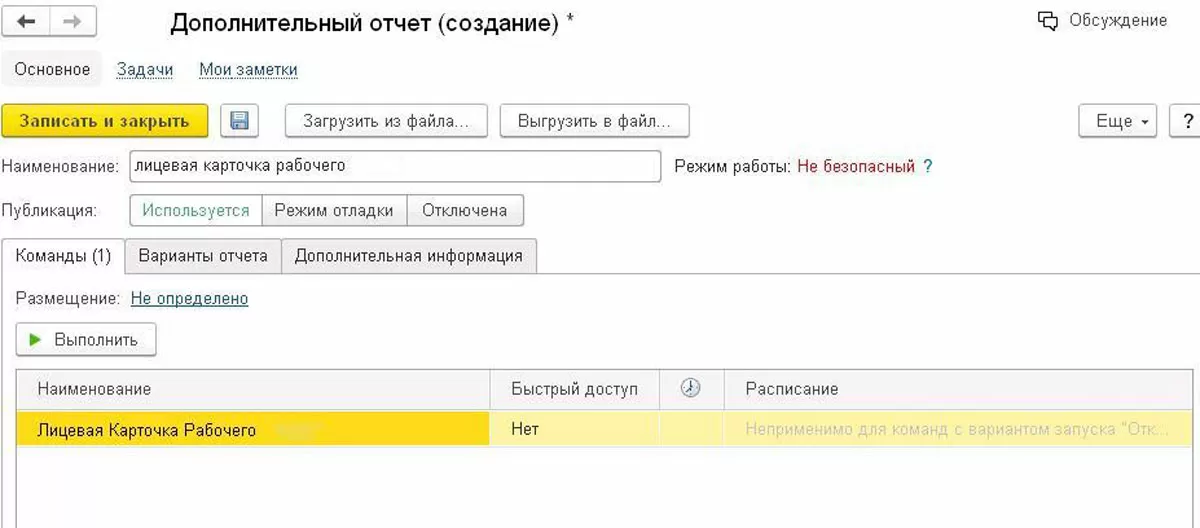Image resolution: width=1200 pixels, height=528 pixels.
Task: Click the clock icon column header
Action: (690, 389)
